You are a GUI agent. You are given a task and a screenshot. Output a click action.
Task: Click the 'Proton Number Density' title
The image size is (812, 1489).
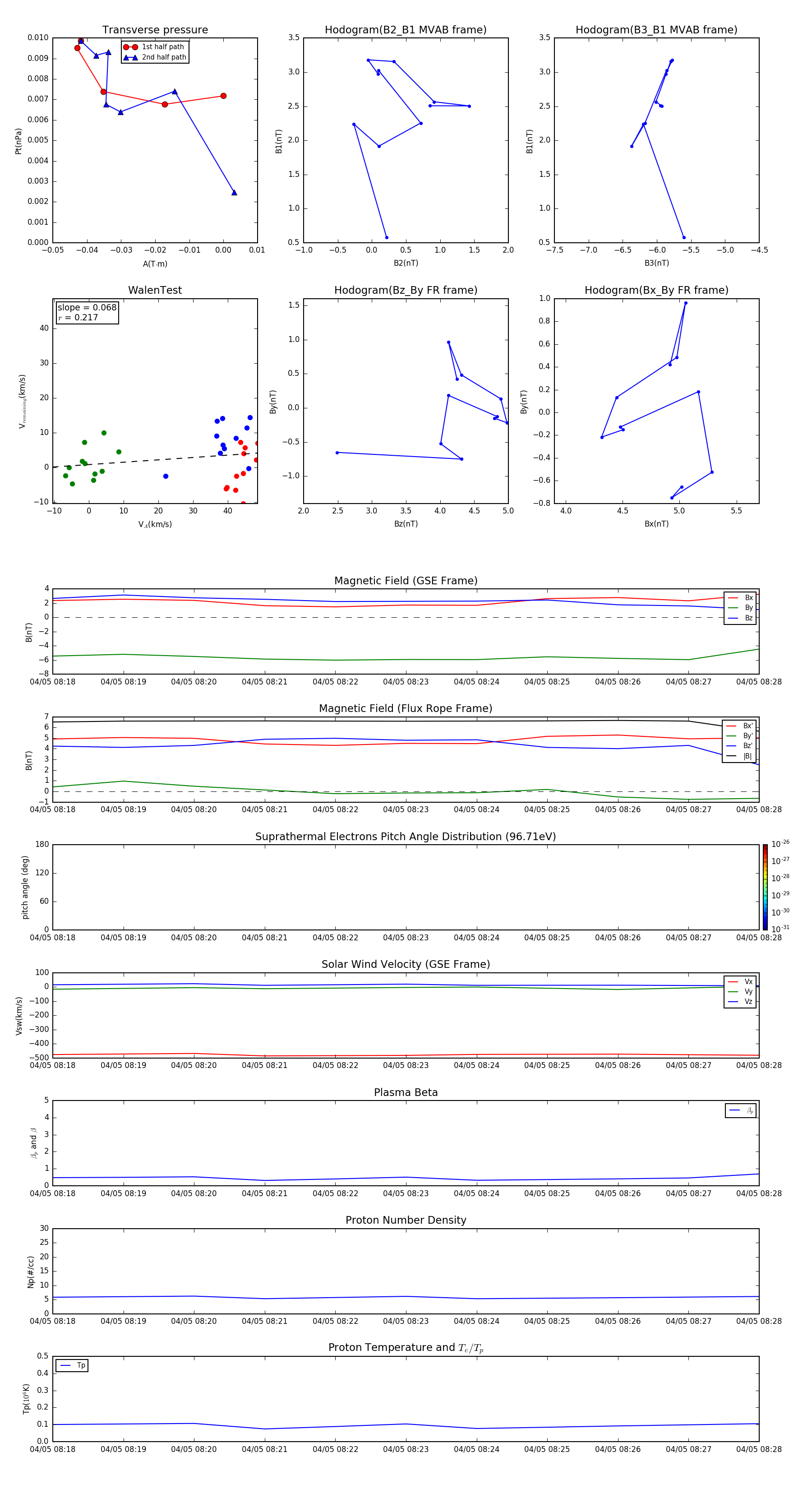tap(406, 1221)
